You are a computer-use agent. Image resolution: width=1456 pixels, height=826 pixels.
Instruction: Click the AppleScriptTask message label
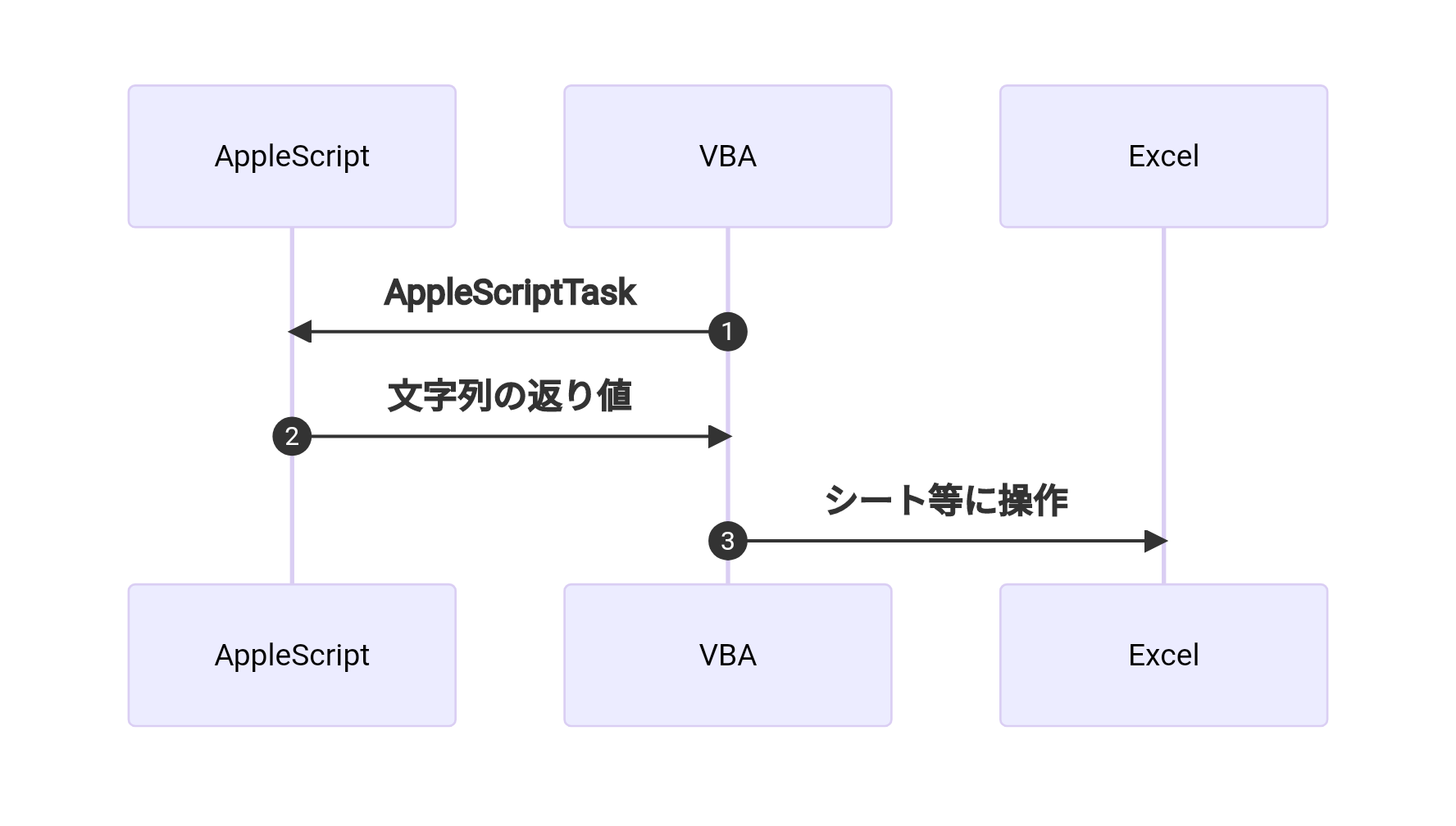tap(510, 293)
